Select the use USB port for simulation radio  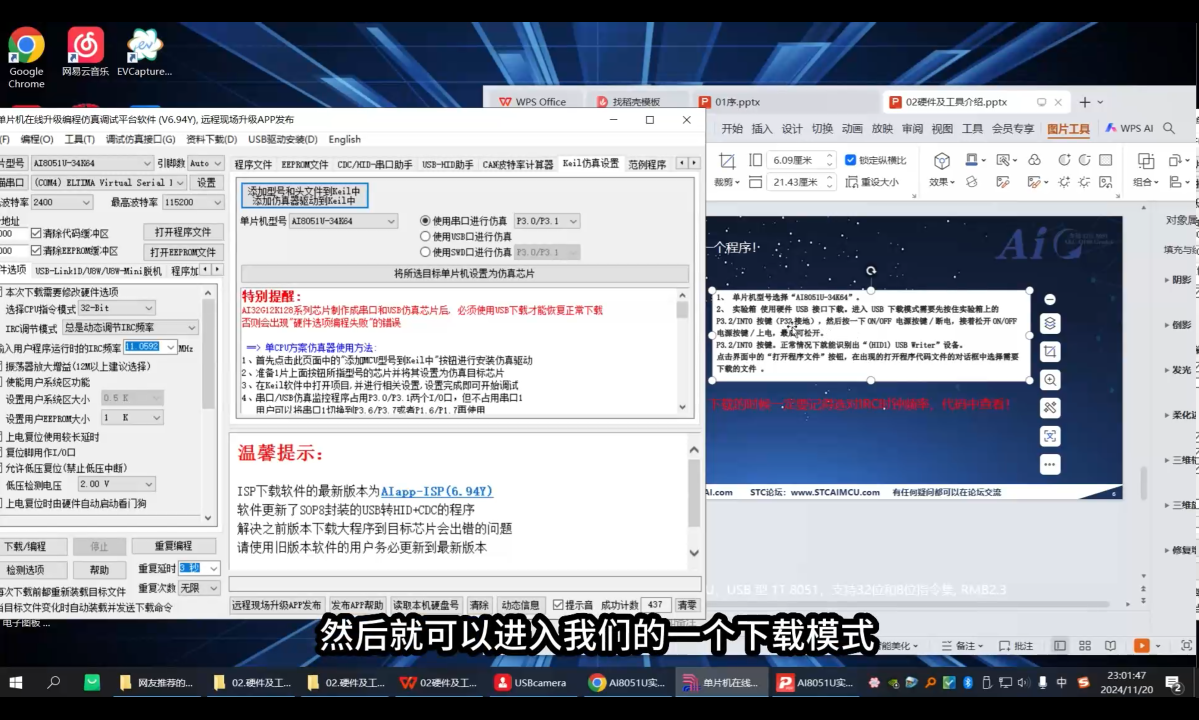[425, 236]
